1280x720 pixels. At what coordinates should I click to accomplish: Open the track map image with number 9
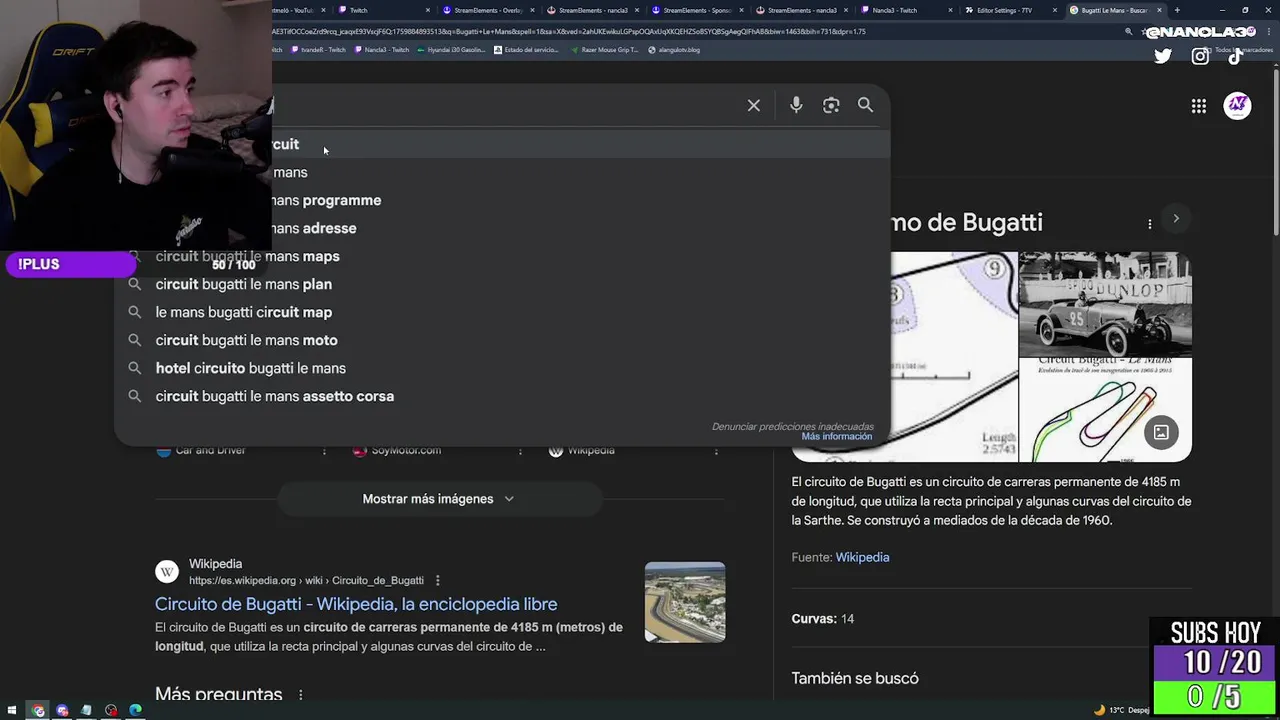[954, 357]
